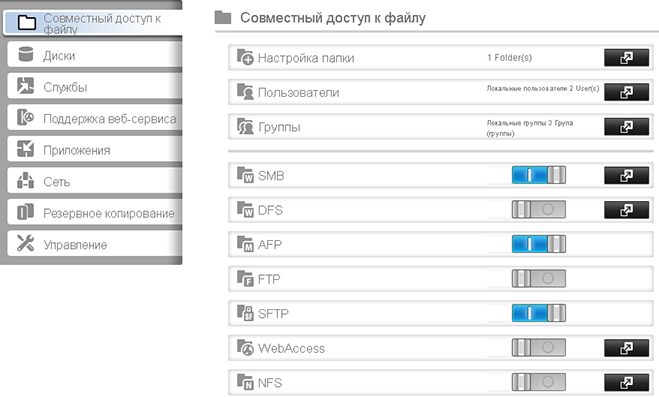This screenshot has width=659, height=397.
Task: Open WebAccess settings popup button
Action: point(626,348)
